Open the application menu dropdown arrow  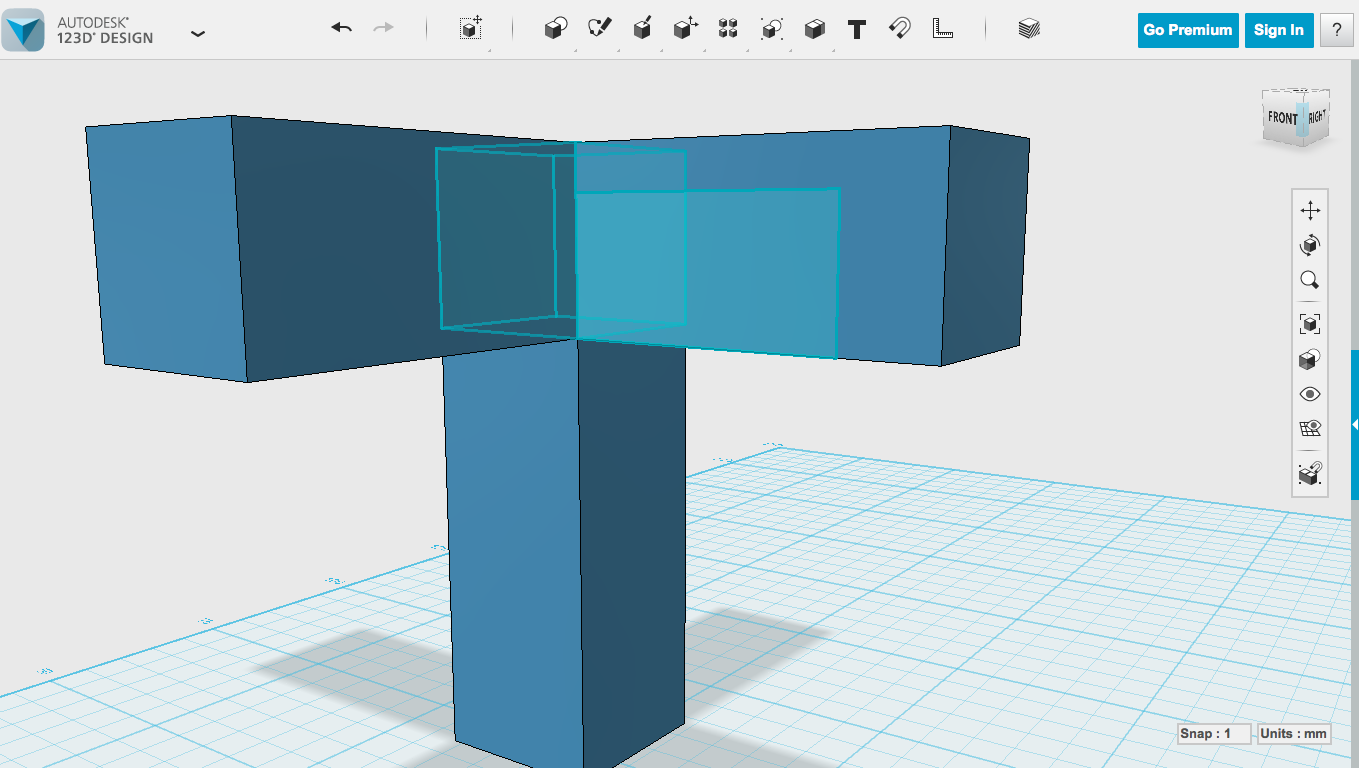coord(198,33)
